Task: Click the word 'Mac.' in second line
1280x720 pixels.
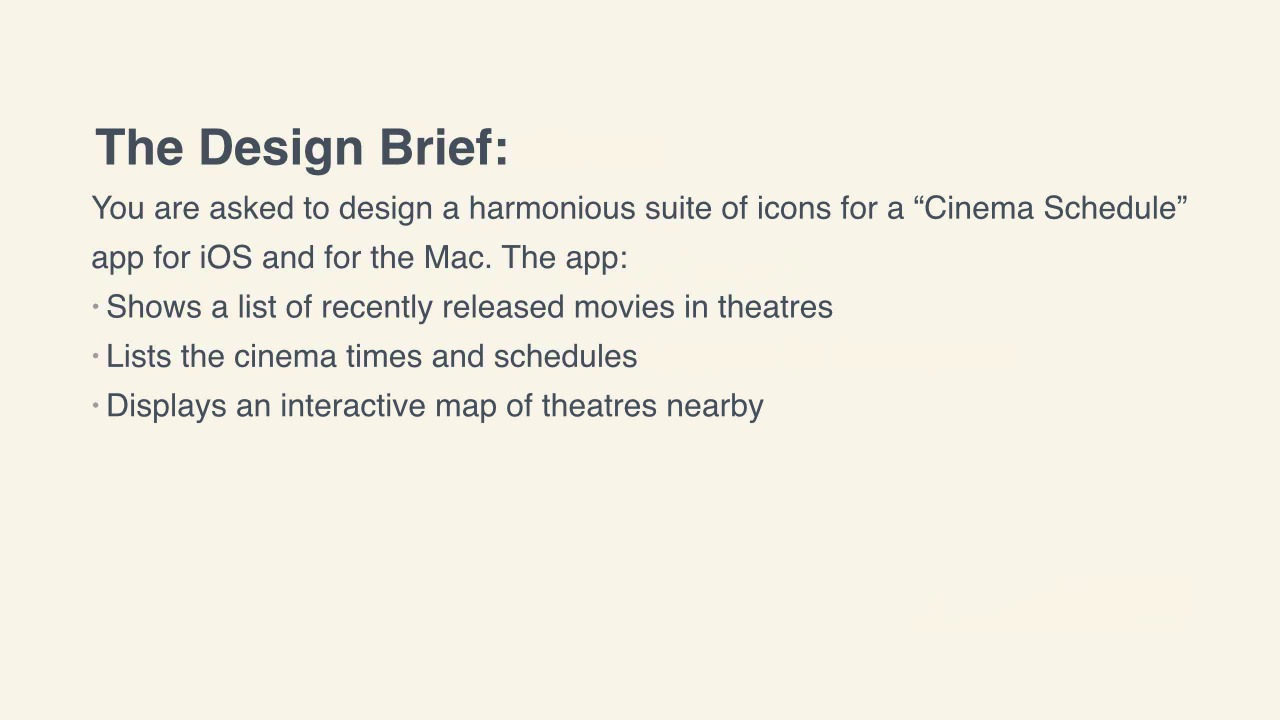Action: click(458, 257)
